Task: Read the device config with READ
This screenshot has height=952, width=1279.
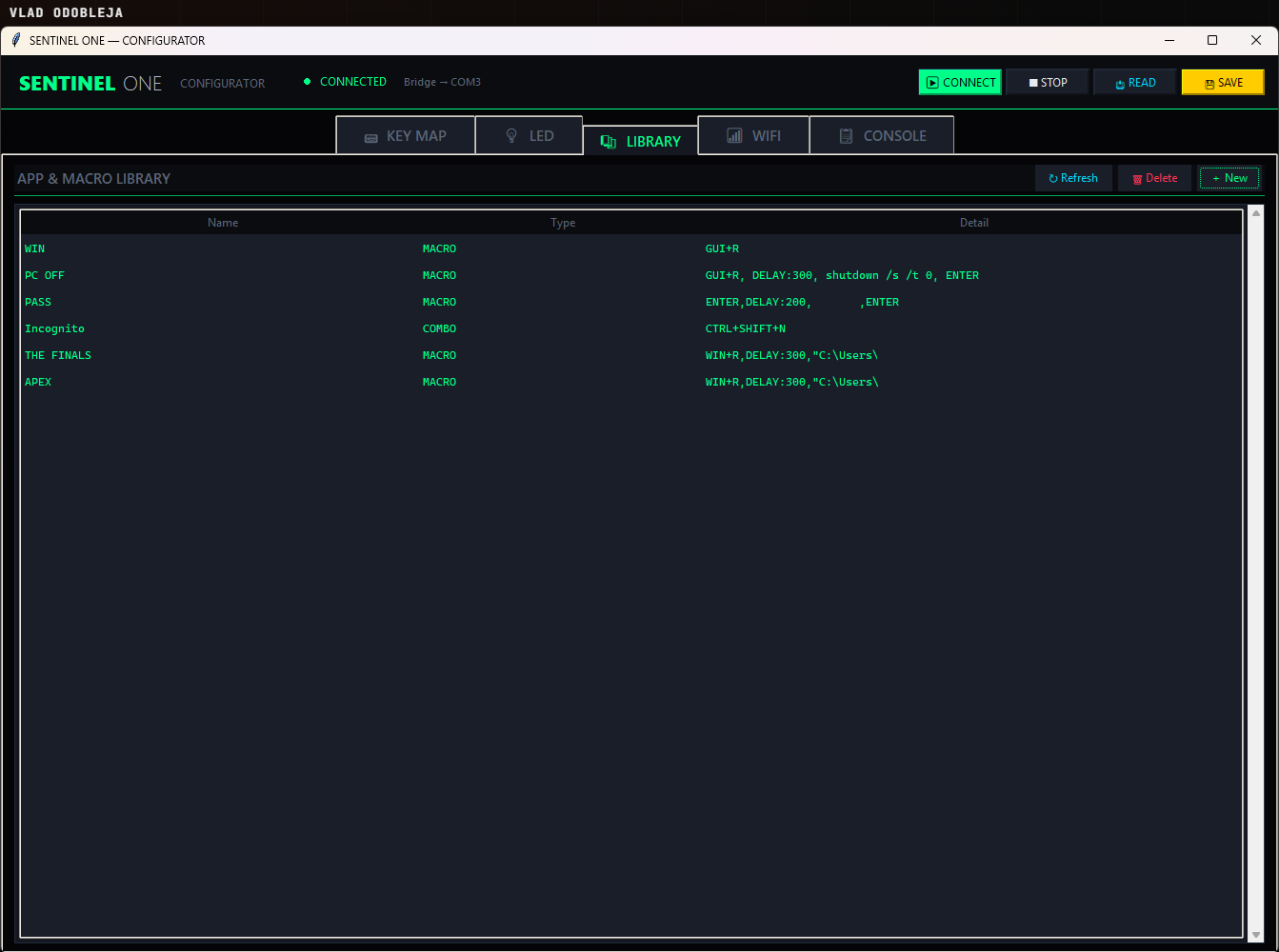Action: click(1135, 83)
